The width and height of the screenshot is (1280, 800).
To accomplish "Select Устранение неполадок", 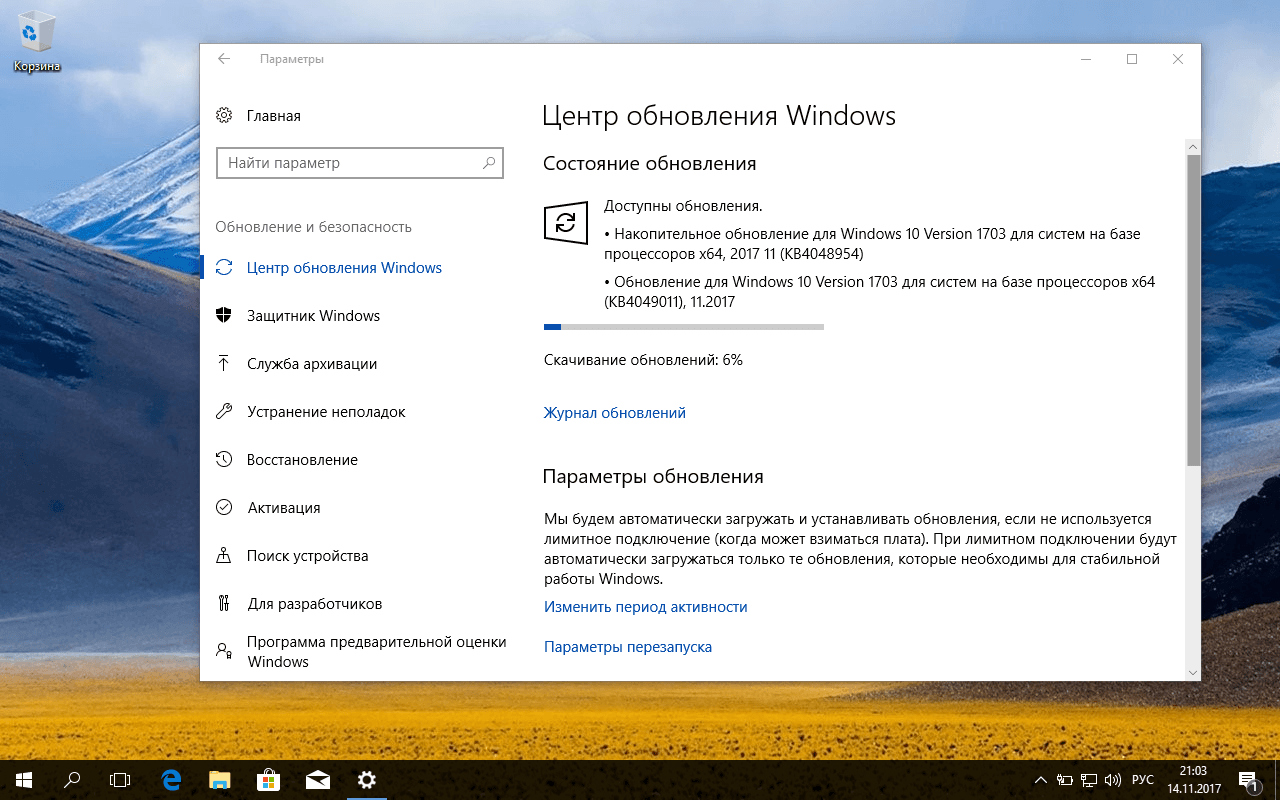I will [x=326, y=411].
